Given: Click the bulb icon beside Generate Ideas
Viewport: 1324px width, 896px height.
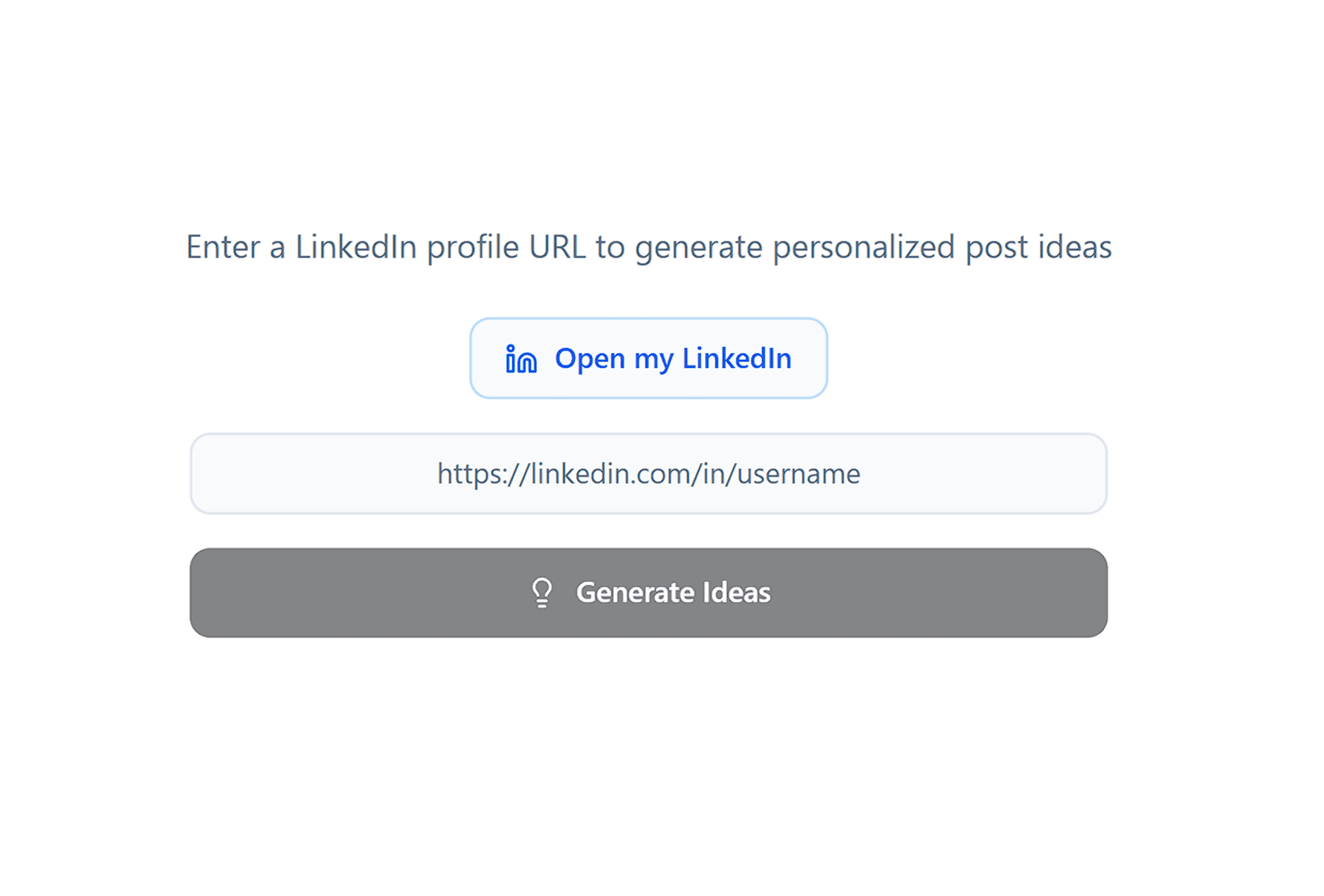Looking at the screenshot, I should click(542, 593).
